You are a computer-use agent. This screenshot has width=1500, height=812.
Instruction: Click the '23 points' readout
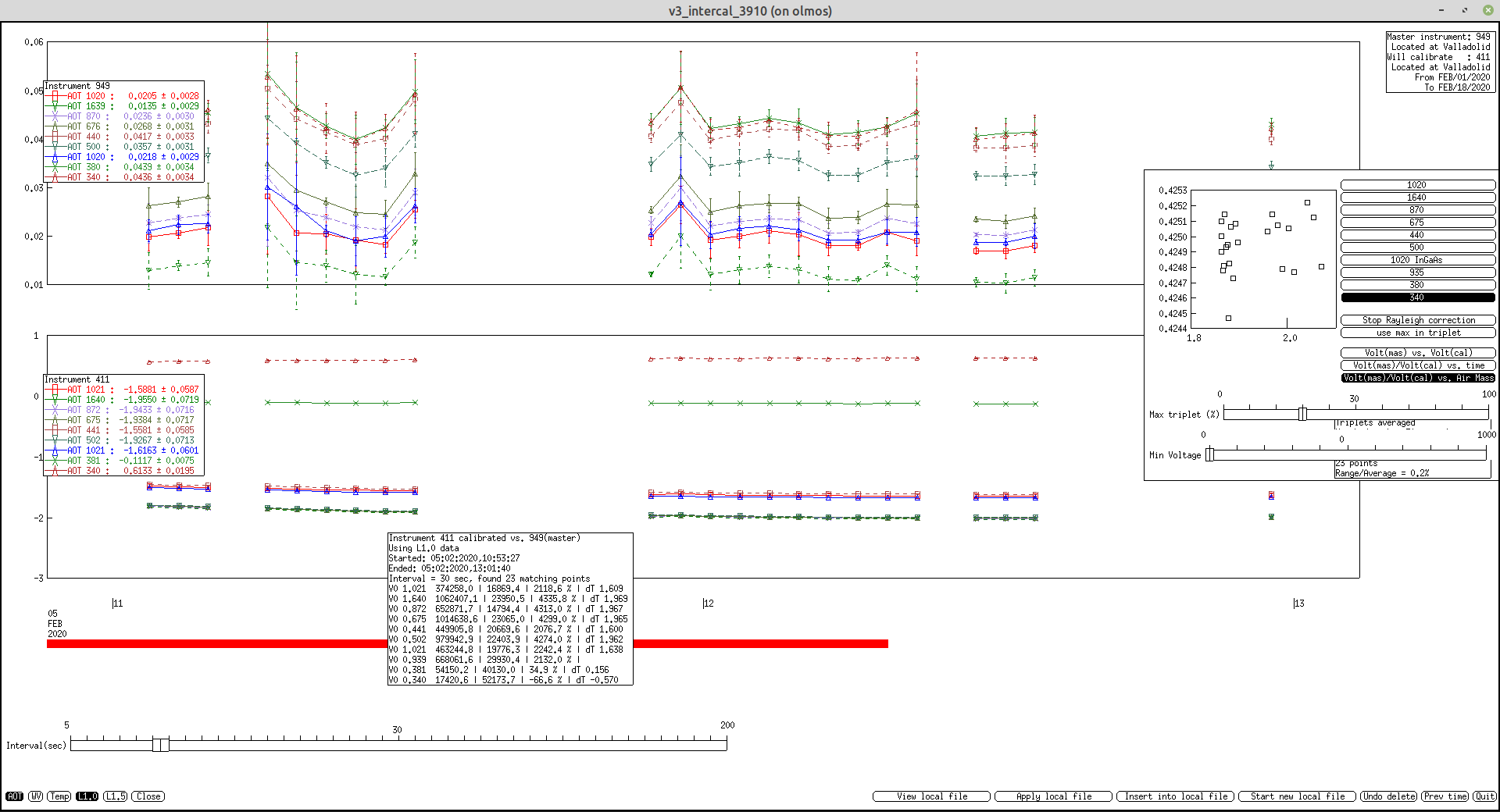click(1356, 463)
